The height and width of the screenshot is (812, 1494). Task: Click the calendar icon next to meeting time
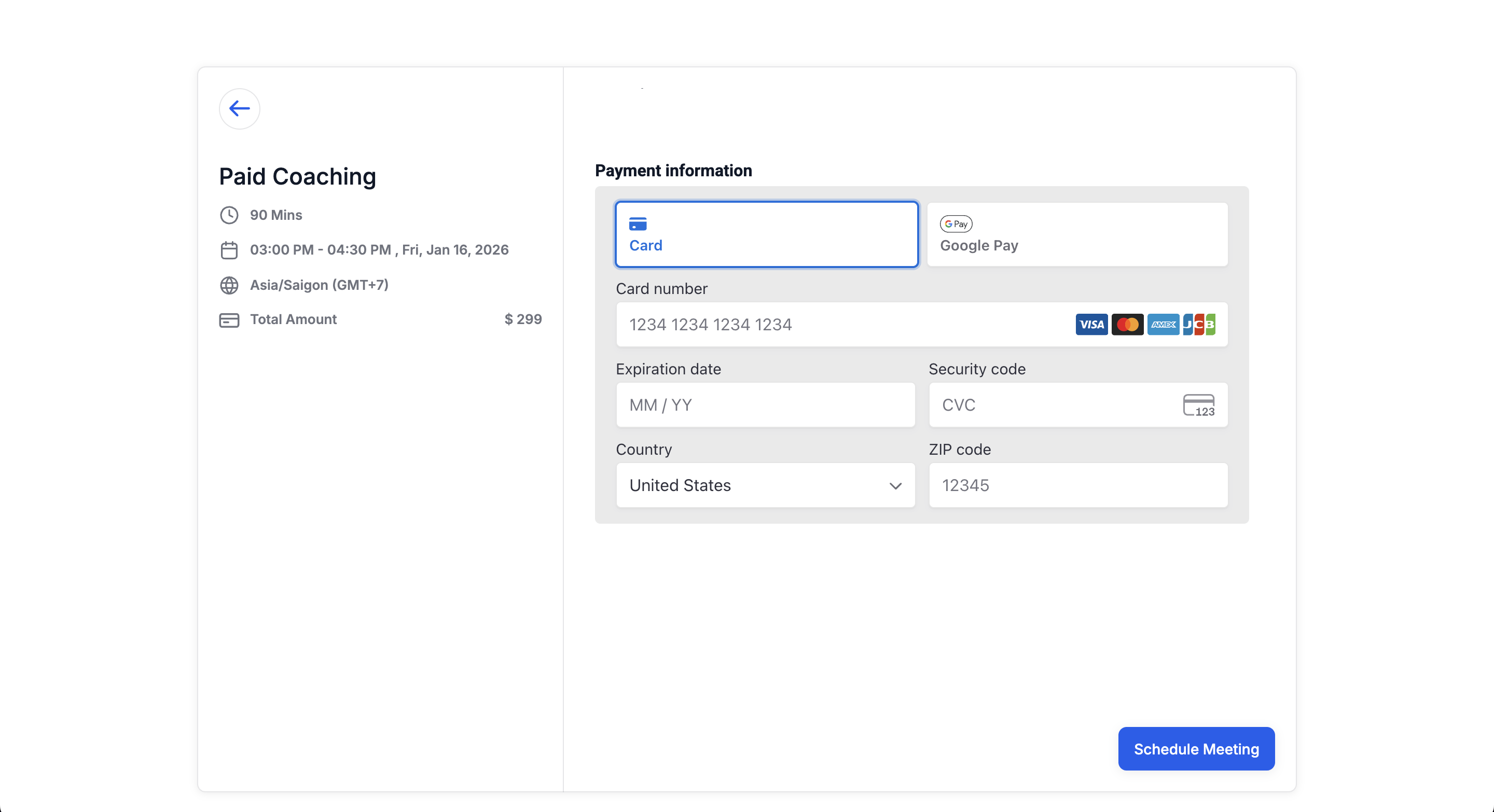tap(229, 250)
